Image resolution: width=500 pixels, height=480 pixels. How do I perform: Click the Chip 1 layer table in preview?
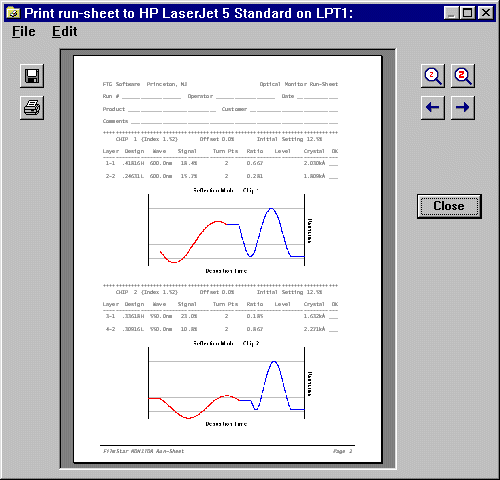point(220,164)
